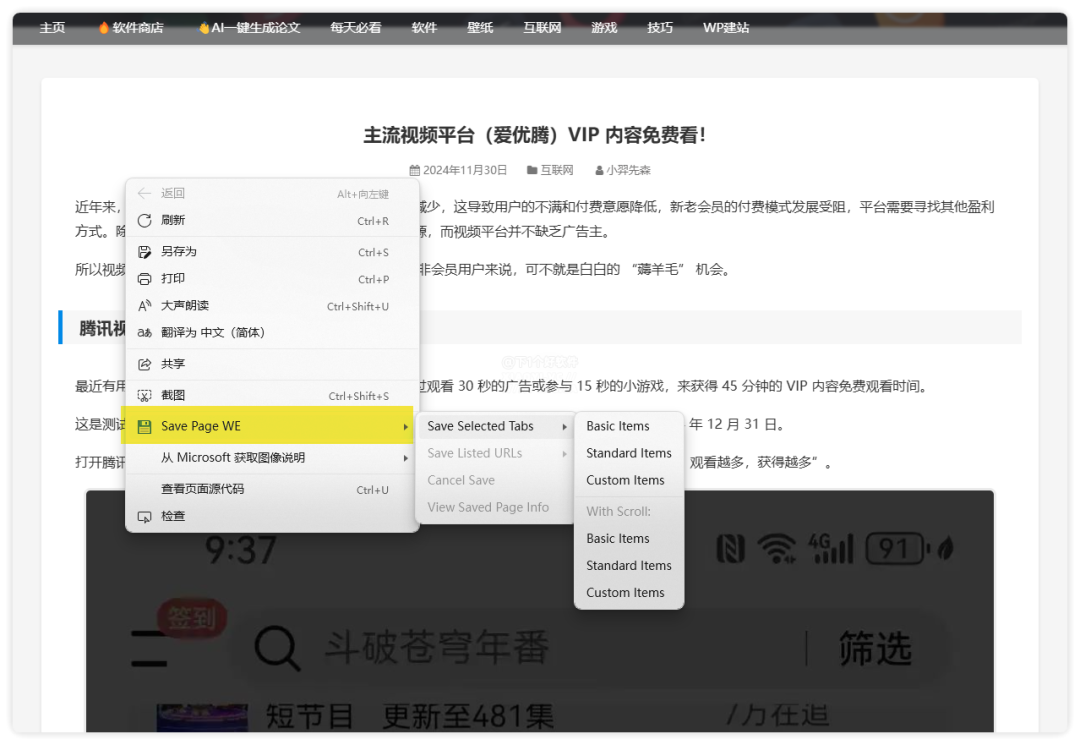This screenshot has height=745, width=1080.
Task: Click the green Save Page WE icon
Action: [x=144, y=427]
